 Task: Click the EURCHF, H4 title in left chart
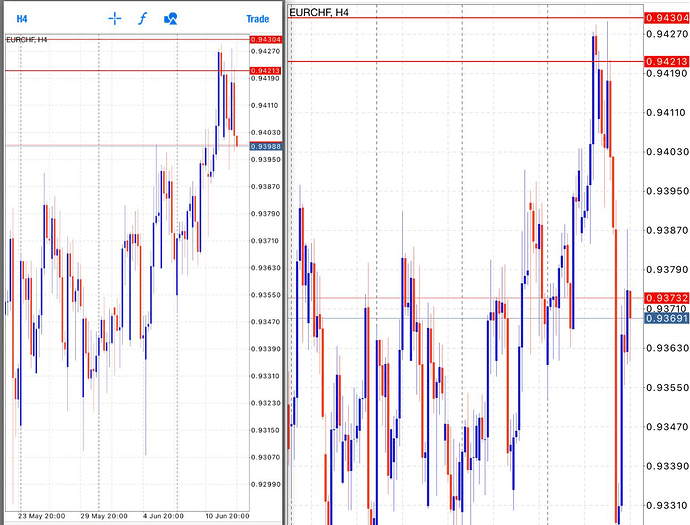[26, 40]
